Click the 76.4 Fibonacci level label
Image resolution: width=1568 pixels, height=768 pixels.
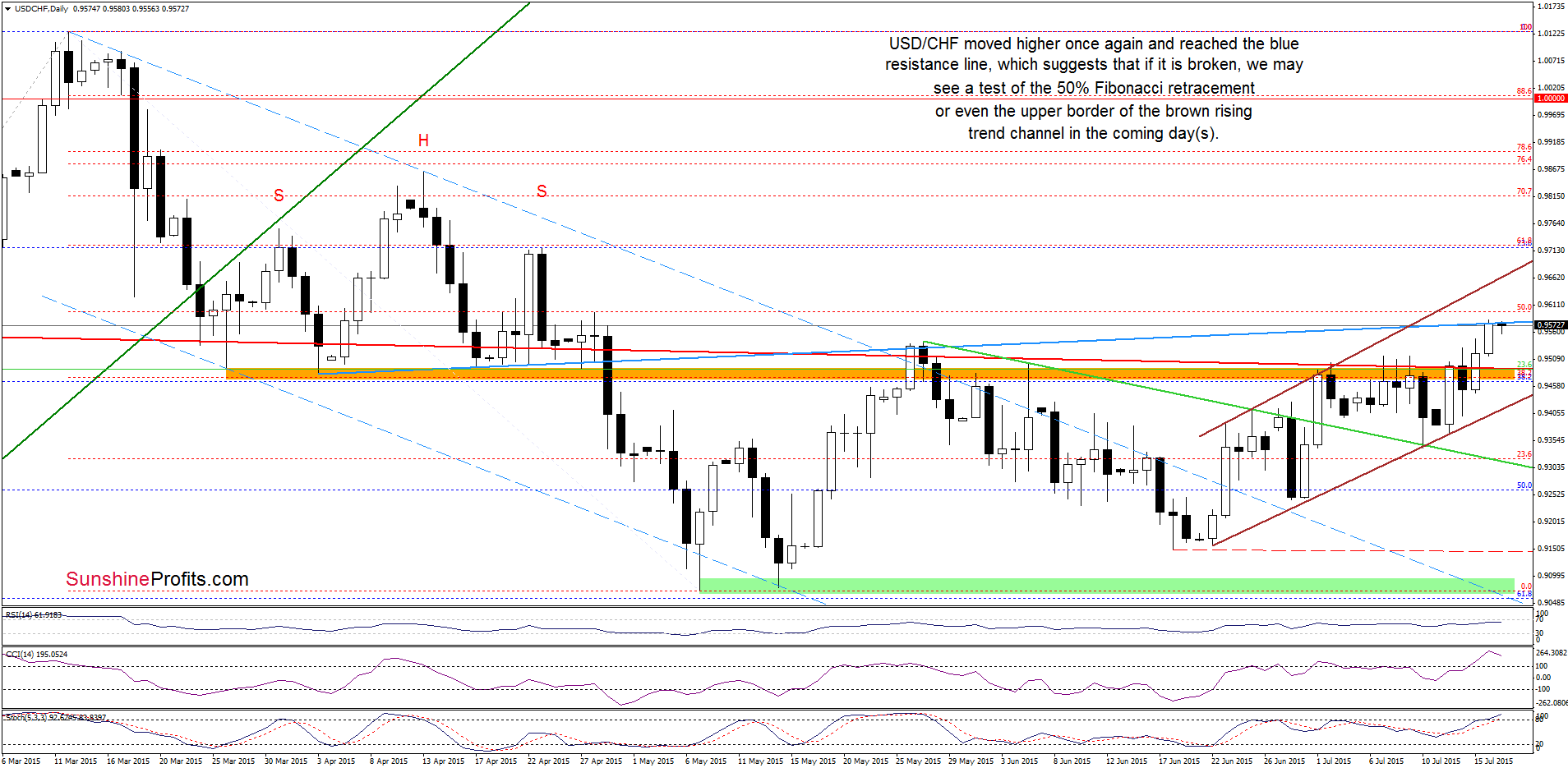1524,159
